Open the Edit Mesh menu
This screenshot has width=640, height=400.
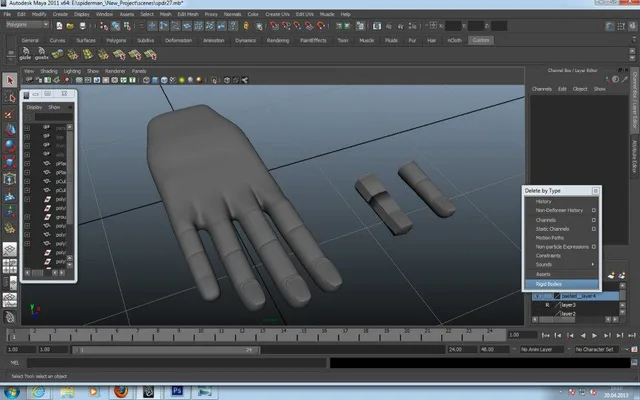pyautogui.click(x=187, y=14)
